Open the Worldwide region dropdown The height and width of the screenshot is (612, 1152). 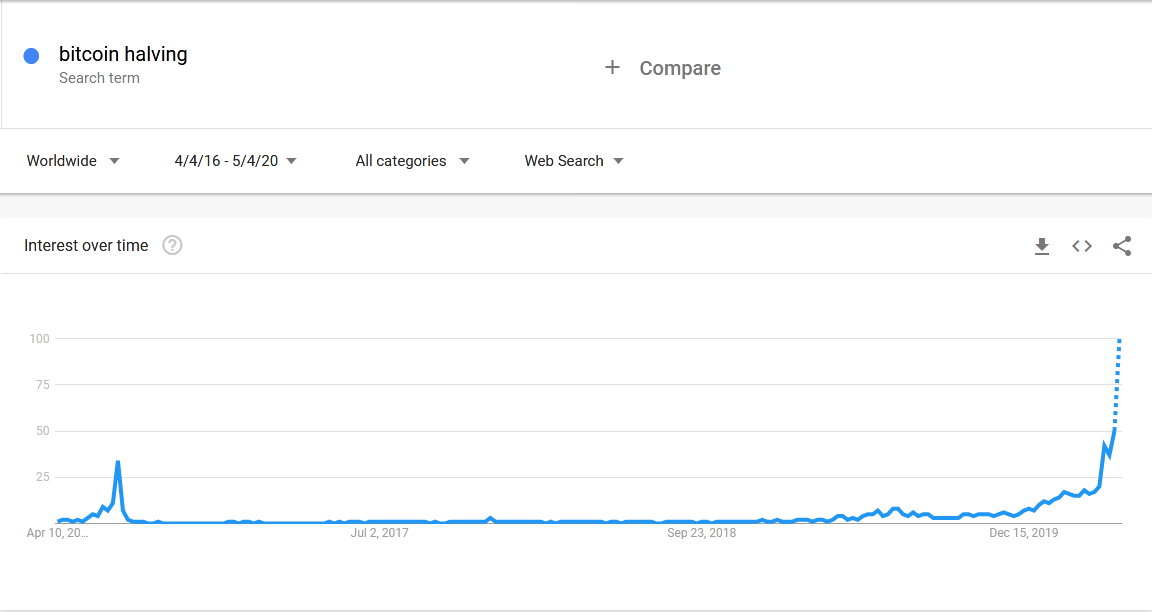[x=72, y=161]
